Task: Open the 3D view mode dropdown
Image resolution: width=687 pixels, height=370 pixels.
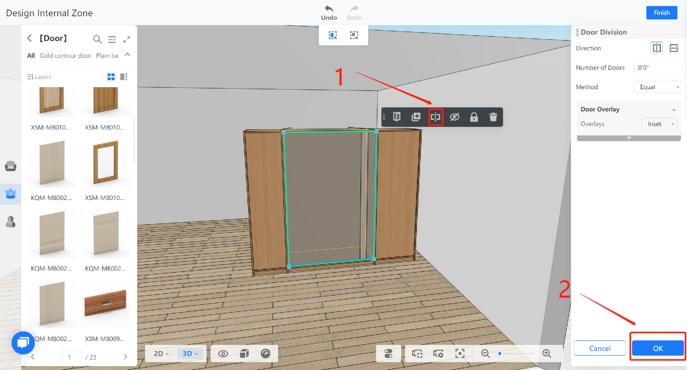Action: point(190,353)
